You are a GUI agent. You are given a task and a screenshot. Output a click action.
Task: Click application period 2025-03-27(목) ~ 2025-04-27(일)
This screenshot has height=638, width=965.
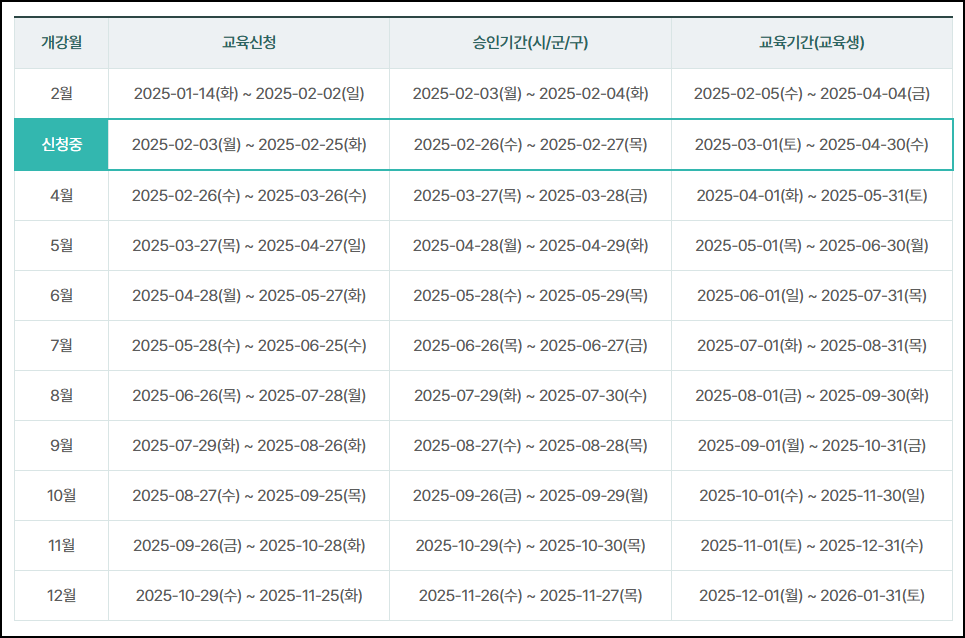249,245
